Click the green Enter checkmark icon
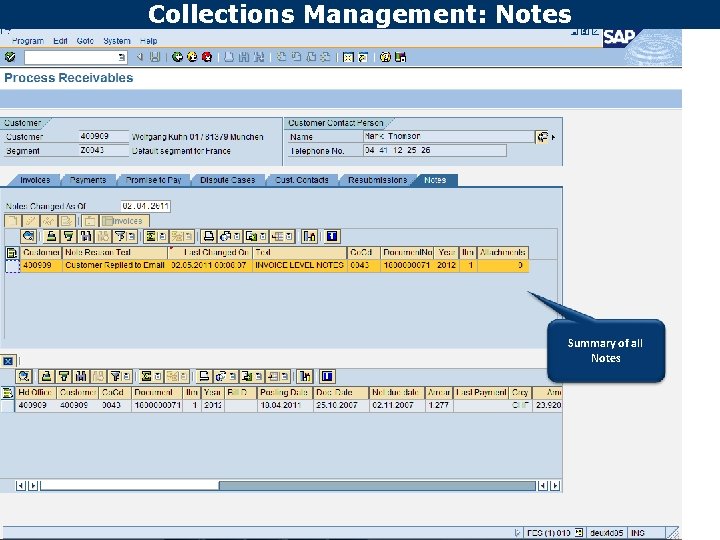 (10, 57)
